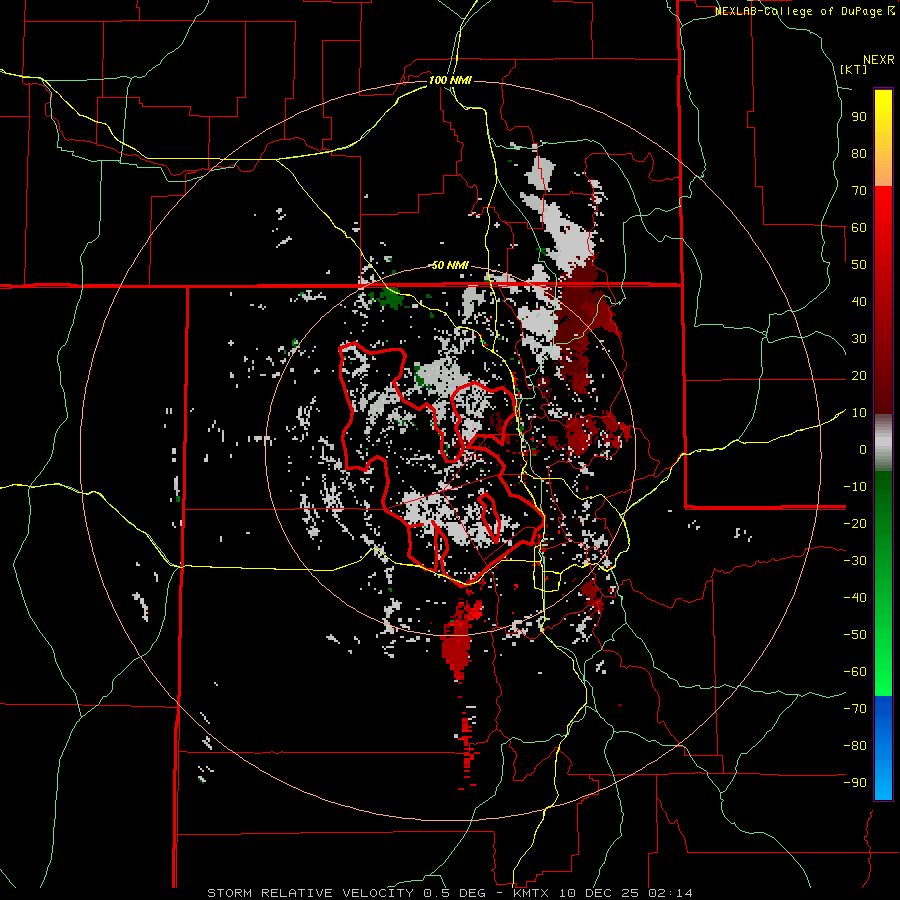Click the 70 value on the velocity scale

(x=859, y=191)
